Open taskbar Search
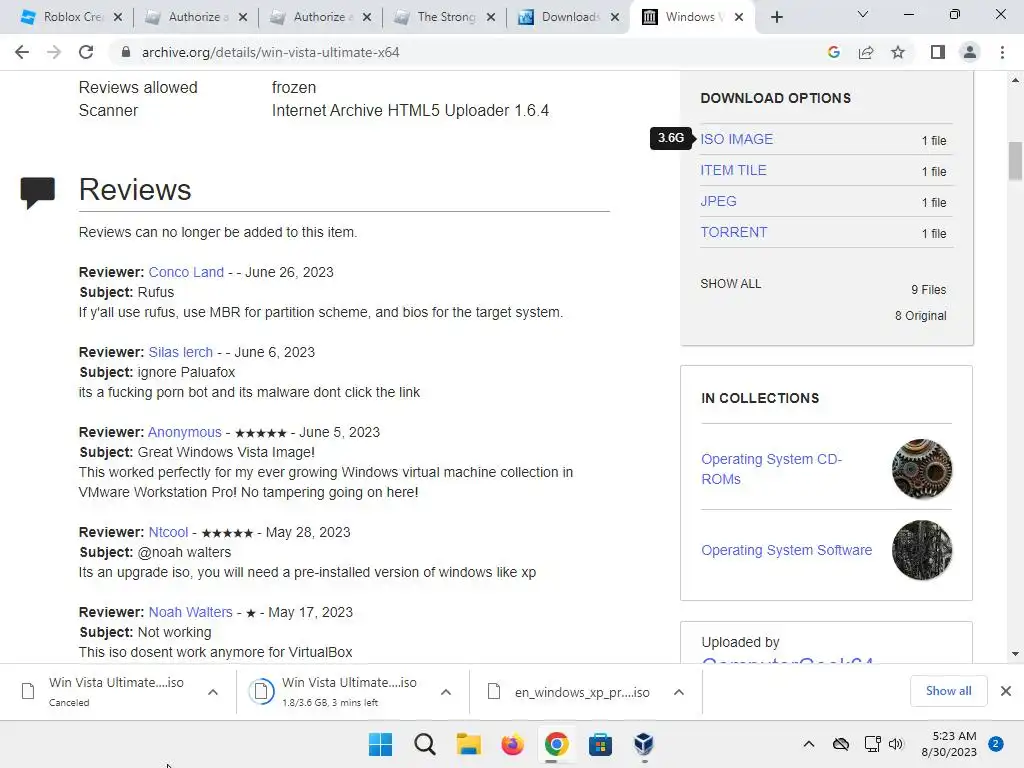 pyautogui.click(x=424, y=744)
